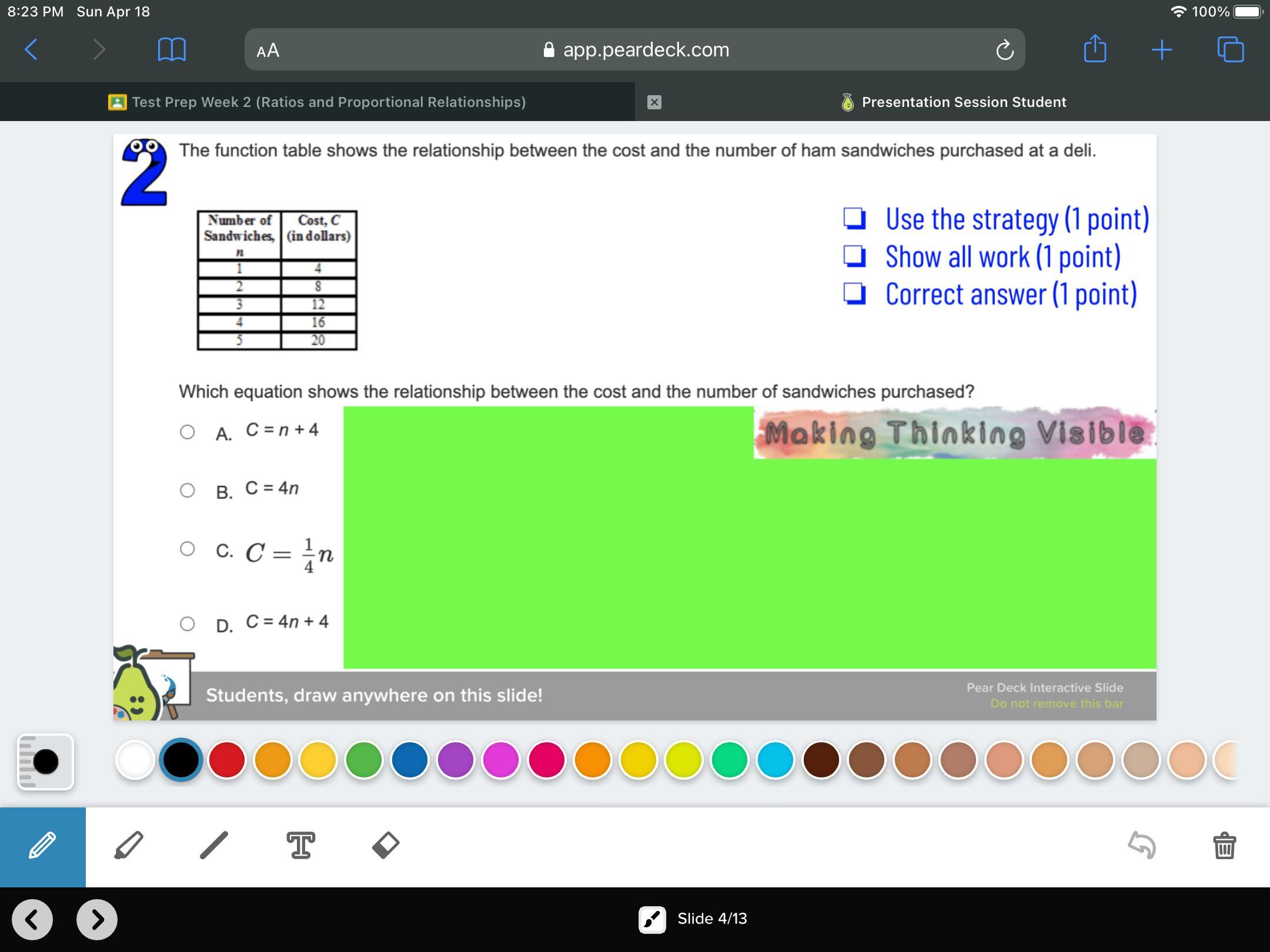Select the straight line tool
Image resolution: width=1270 pixels, height=952 pixels.
point(214,846)
